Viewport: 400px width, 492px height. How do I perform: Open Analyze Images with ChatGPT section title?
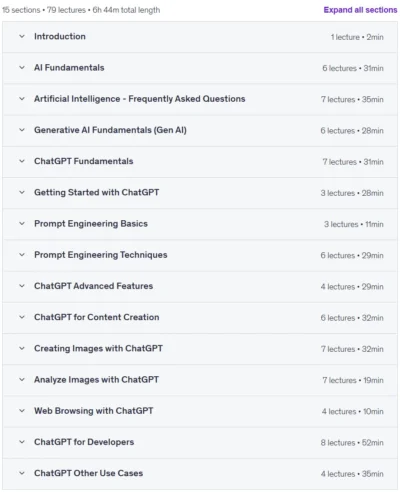(96, 380)
